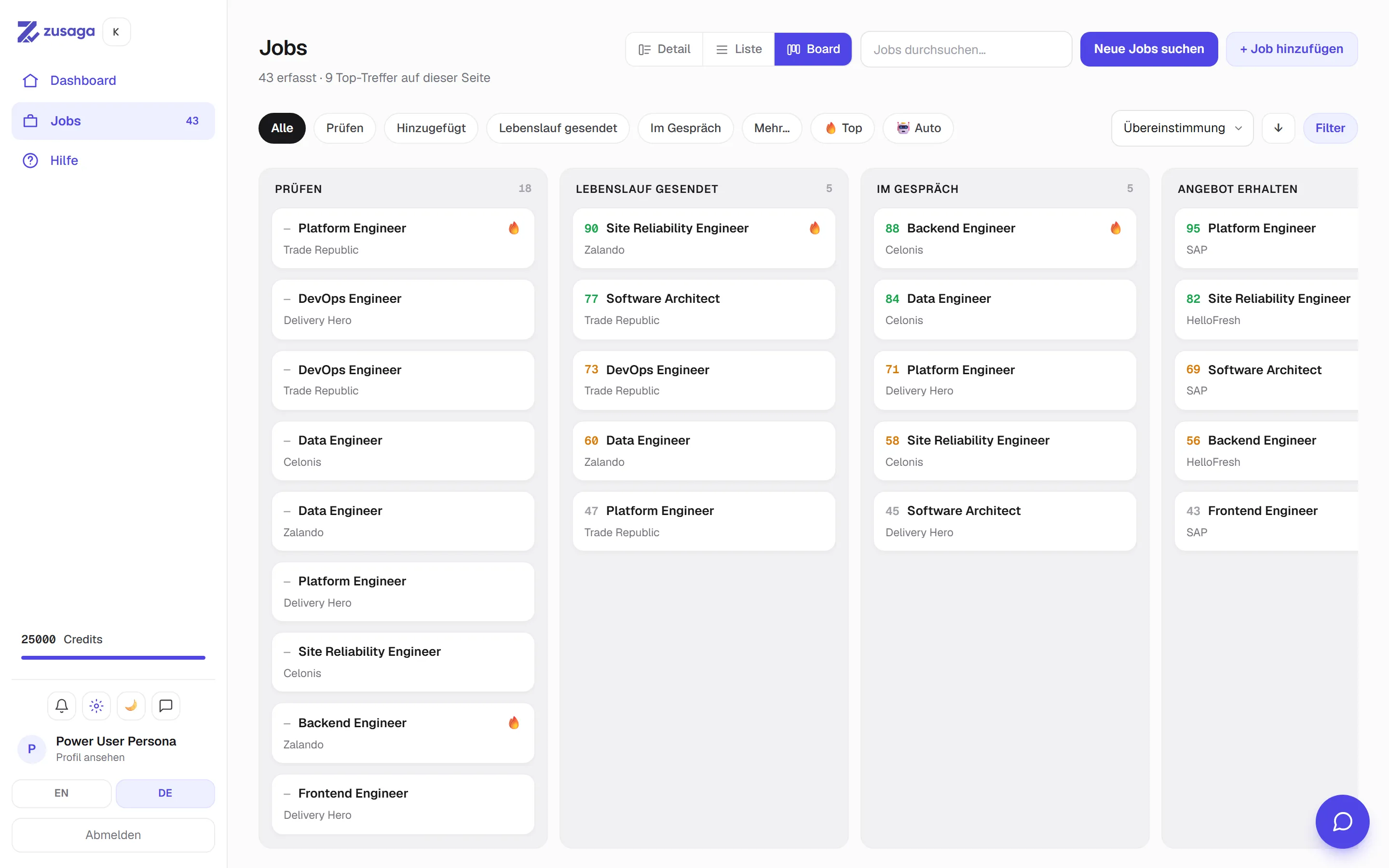Screen dimensions: 1389x868
Task: Open the Dashboard page
Action: click(x=113, y=81)
